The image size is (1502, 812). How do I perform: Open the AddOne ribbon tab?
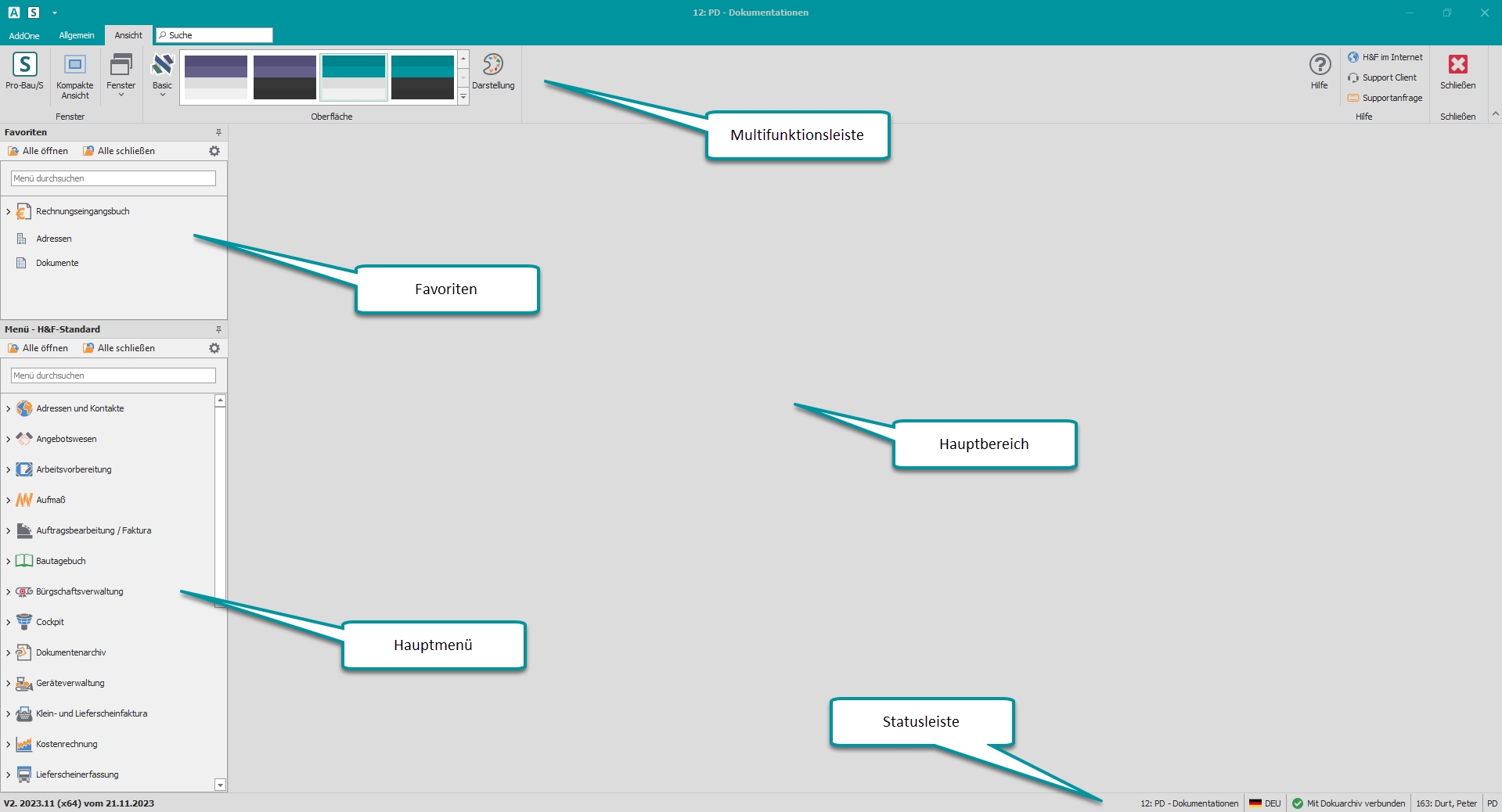[x=24, y=35]
